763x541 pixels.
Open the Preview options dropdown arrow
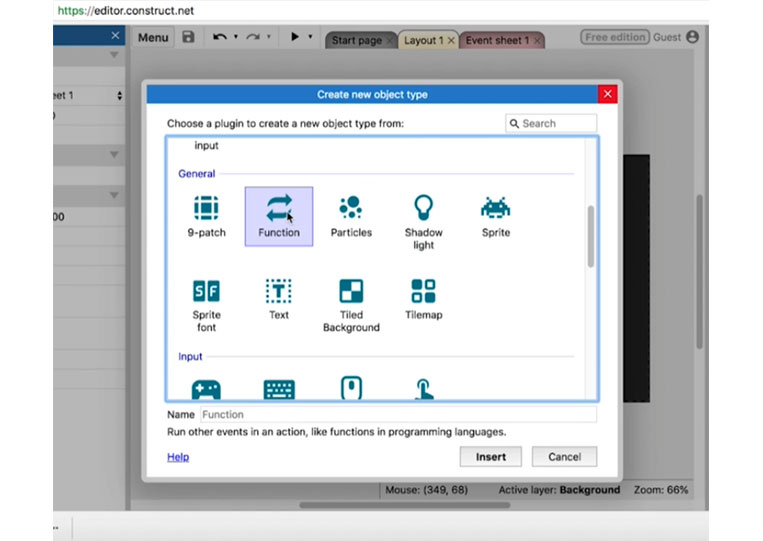point(310,37)
